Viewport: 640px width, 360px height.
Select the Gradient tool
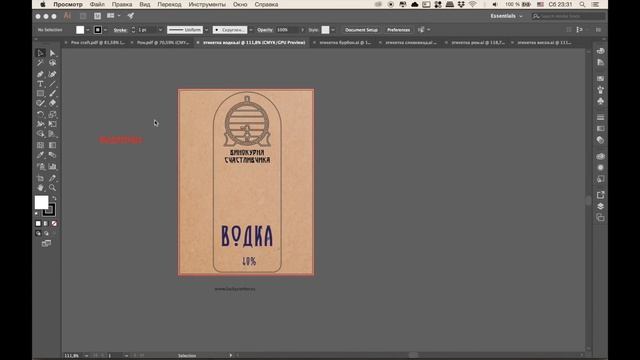point(52,145)
